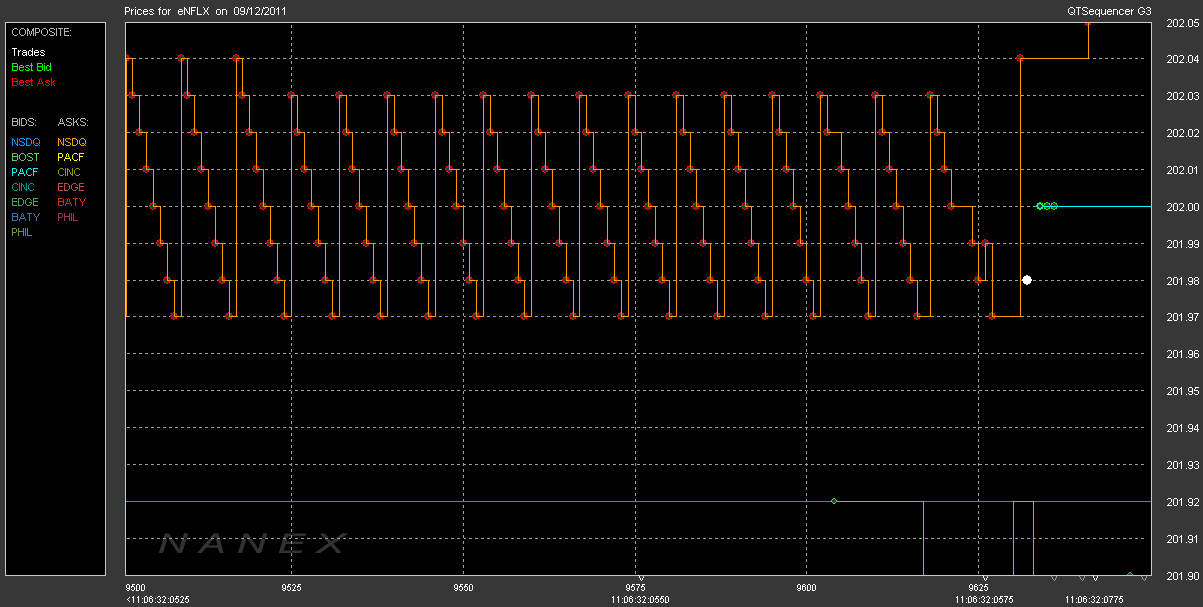Click the 9600 sequence axis label

pyautogui.click(x=806, y=587)
